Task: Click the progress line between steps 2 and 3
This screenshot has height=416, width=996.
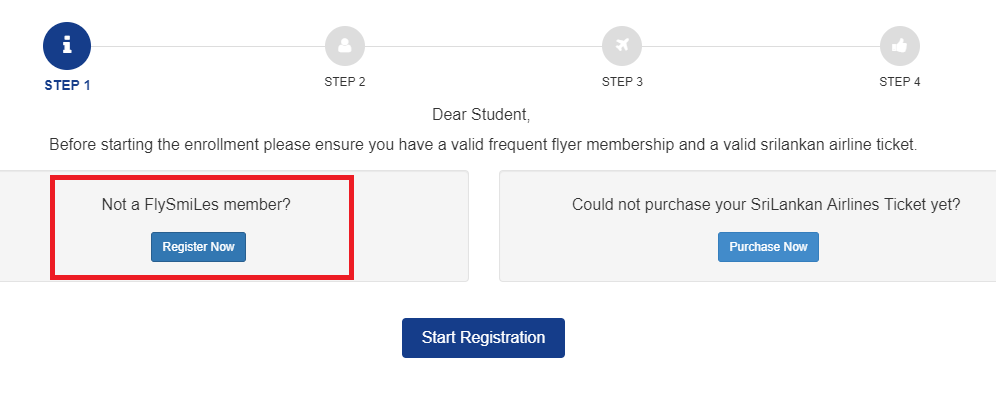Action: (483, 46)
